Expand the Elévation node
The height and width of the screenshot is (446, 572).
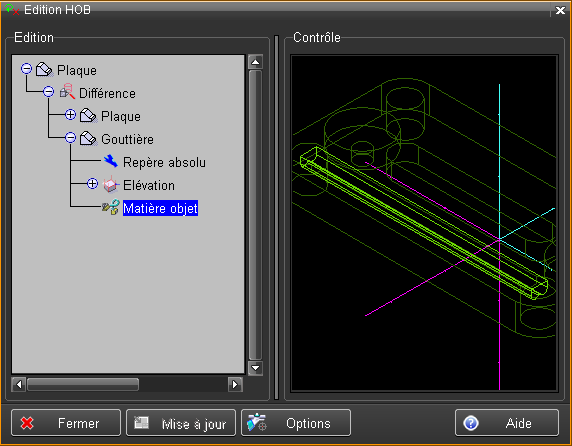point(93,183)
